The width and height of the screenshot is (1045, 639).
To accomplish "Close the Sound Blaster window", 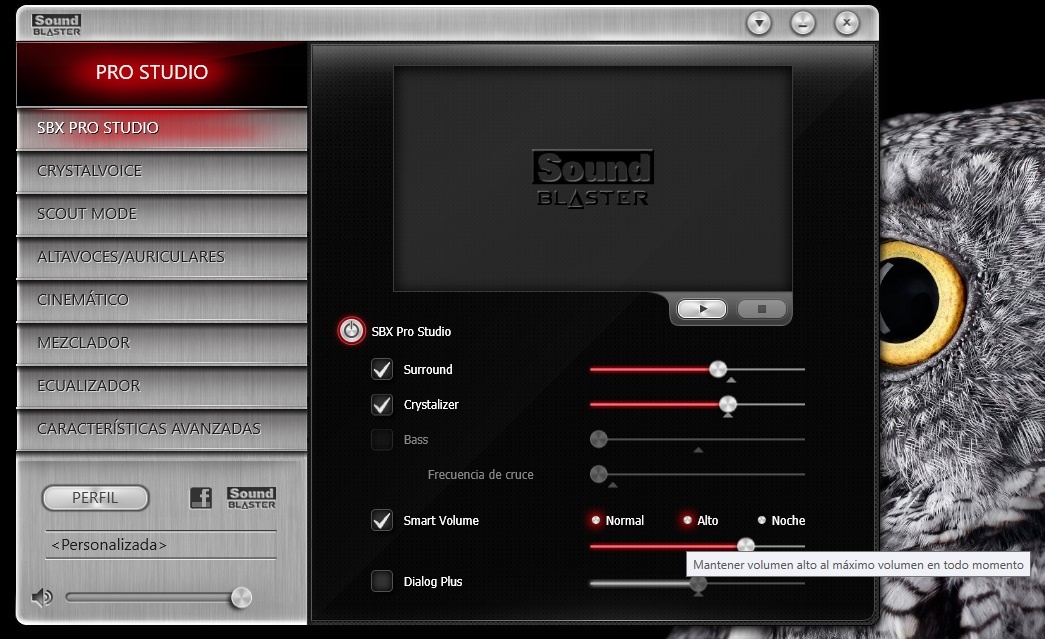I will pos(847,23).
